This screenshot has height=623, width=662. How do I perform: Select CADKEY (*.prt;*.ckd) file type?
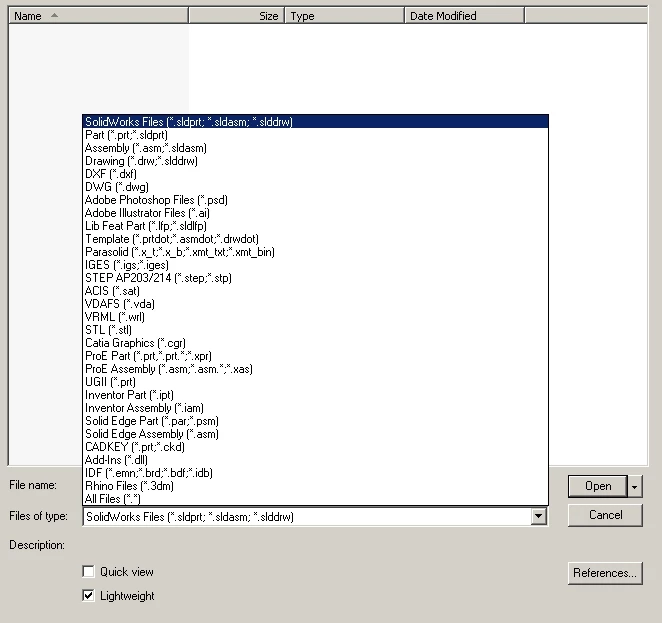(x=315, y=447)
